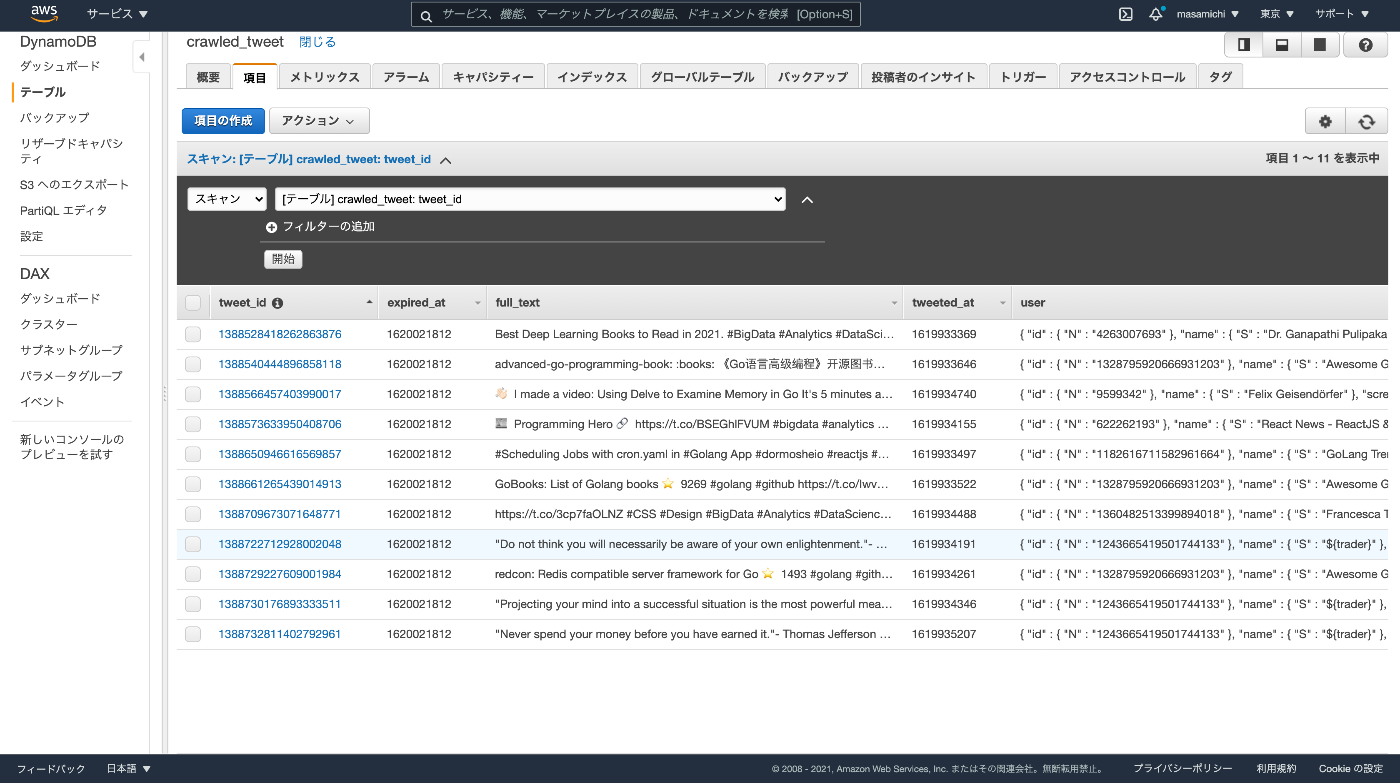Switch to the アラーム tab
The height and width of the screenshot is (783, 1400).
406,77
